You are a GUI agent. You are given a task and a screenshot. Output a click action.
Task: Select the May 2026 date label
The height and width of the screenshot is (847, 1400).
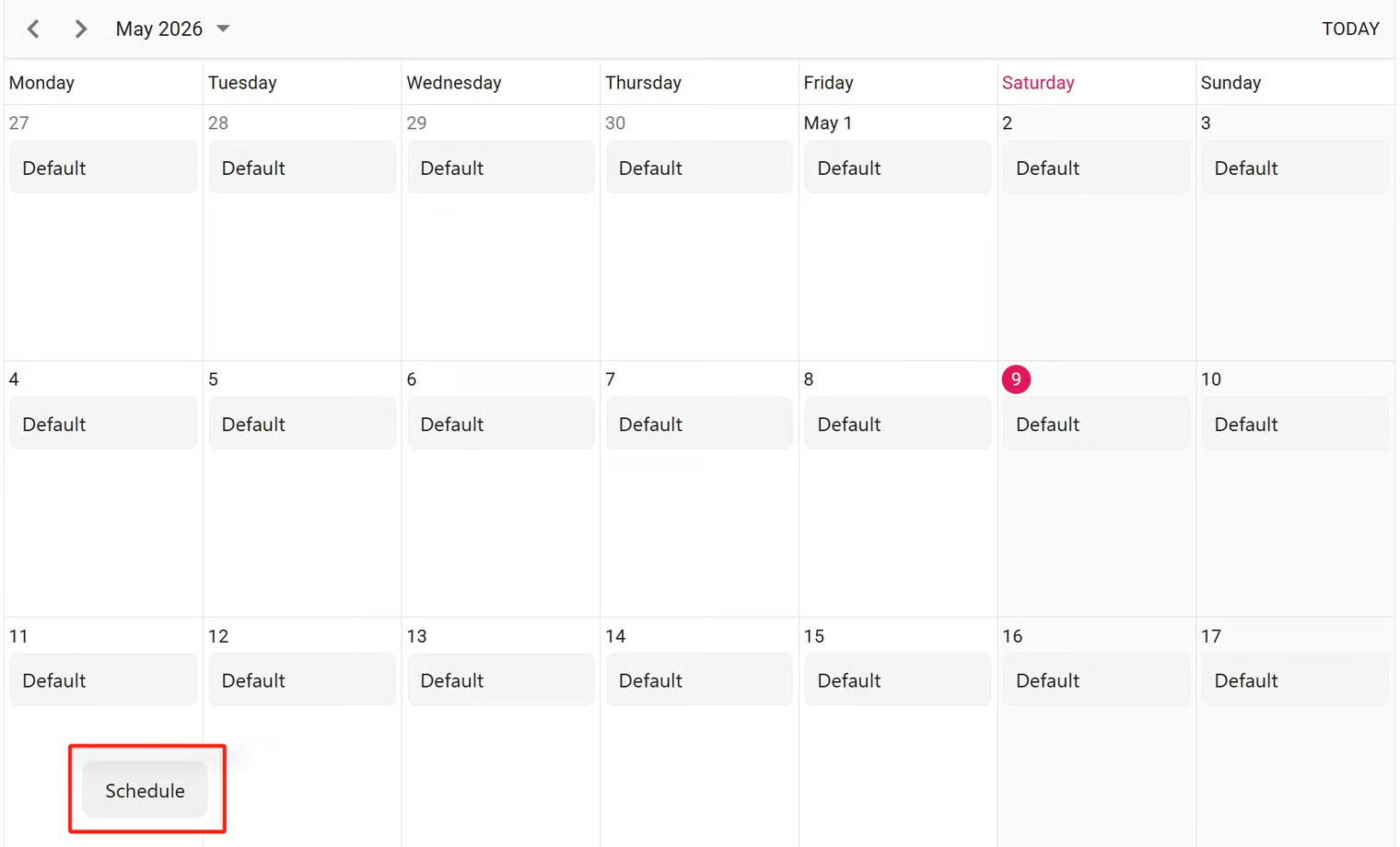(159, 29)
